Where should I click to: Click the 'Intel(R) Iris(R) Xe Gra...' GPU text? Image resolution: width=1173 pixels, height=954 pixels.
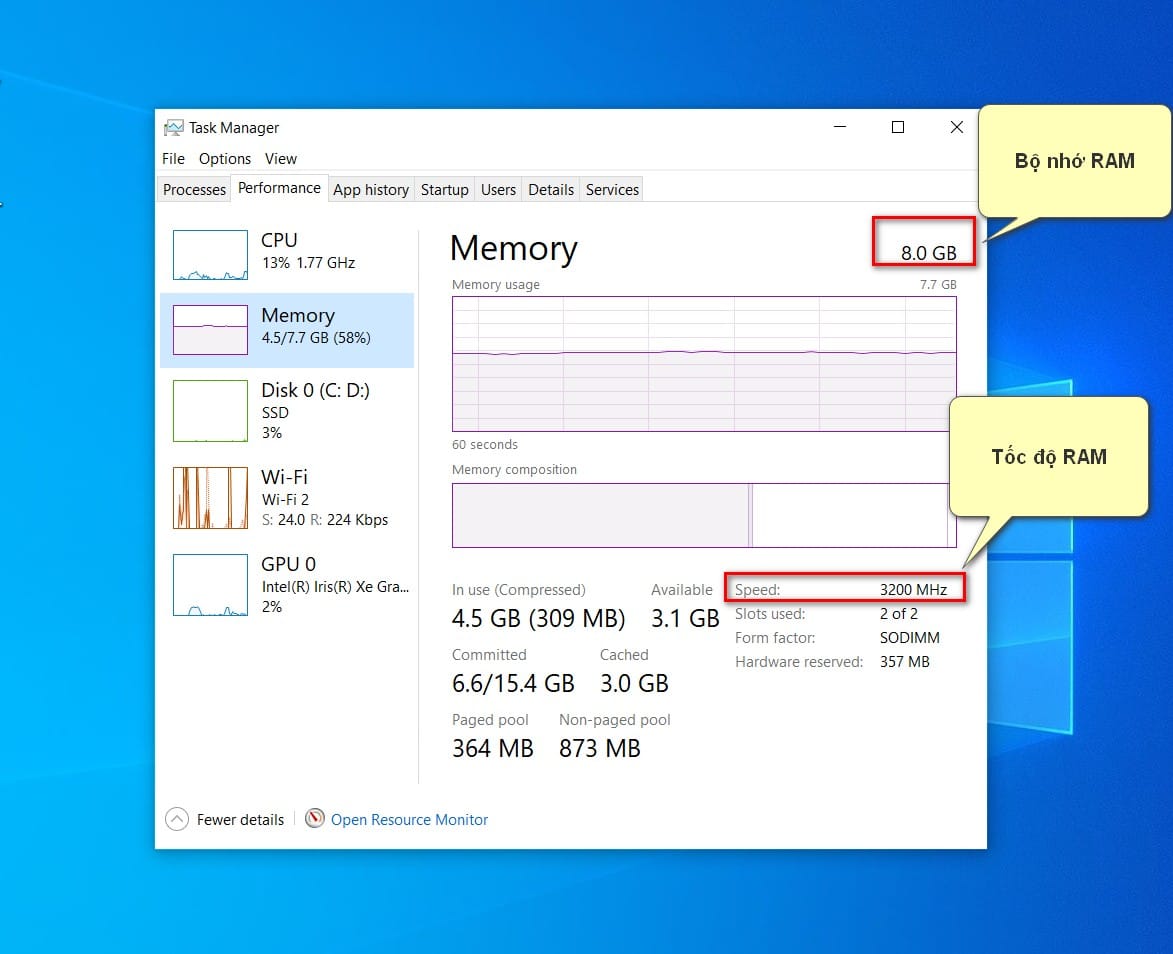point(335,587)
